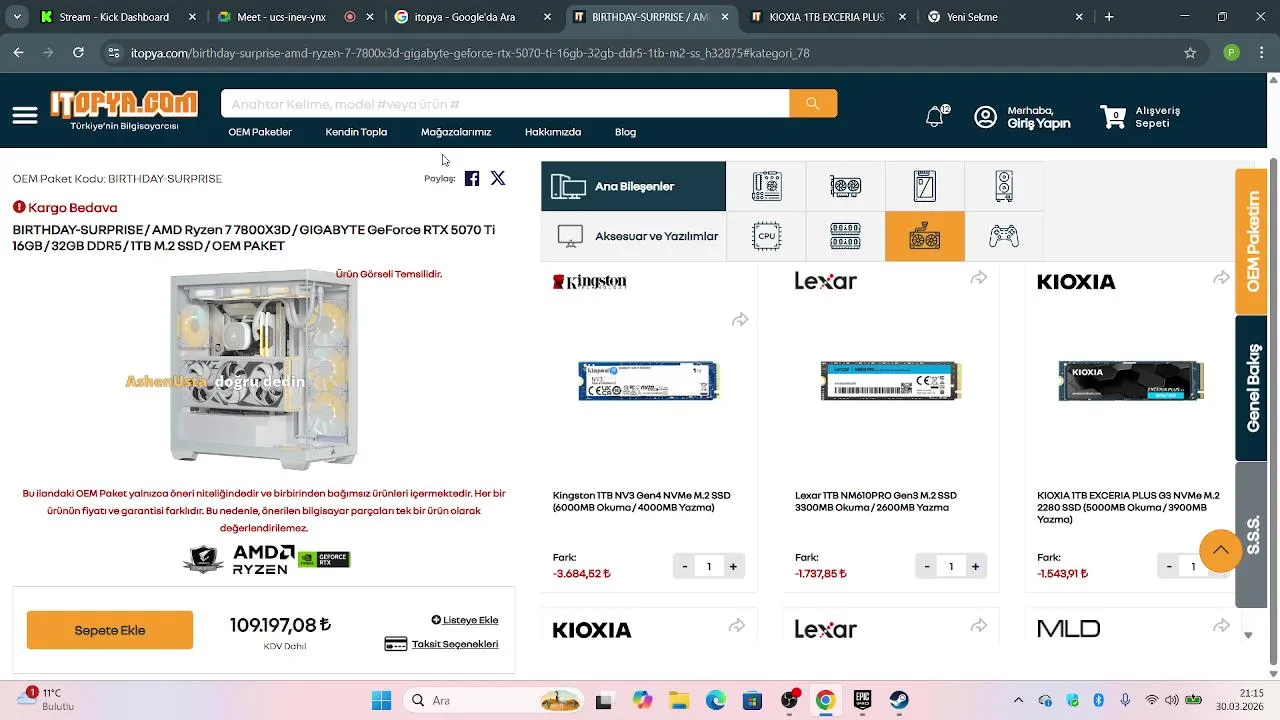1280x720 pixels.
Task: Open OEM Paketler menu item
Action: [x=260, y=132]
